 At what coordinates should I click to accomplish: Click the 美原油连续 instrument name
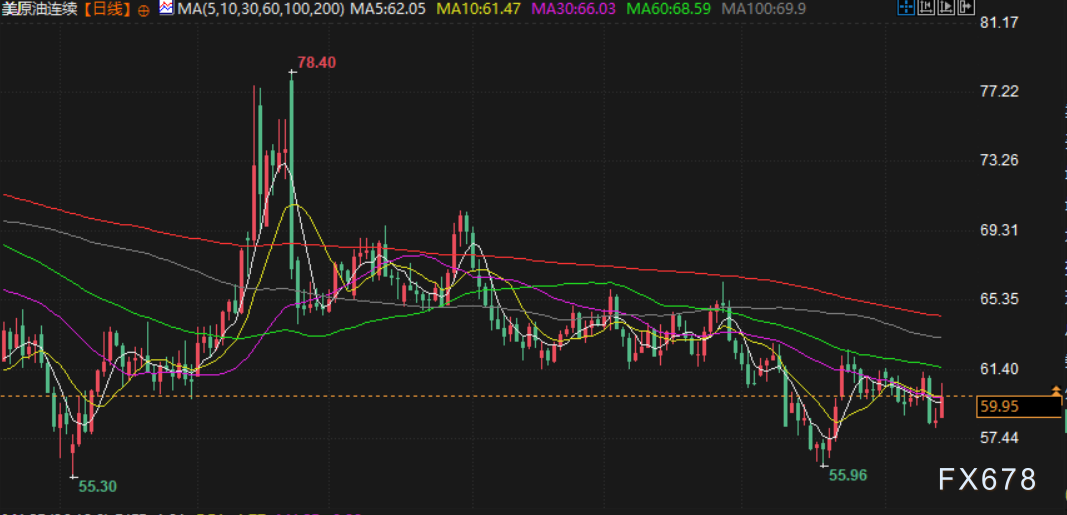click(x=40, y=10)
